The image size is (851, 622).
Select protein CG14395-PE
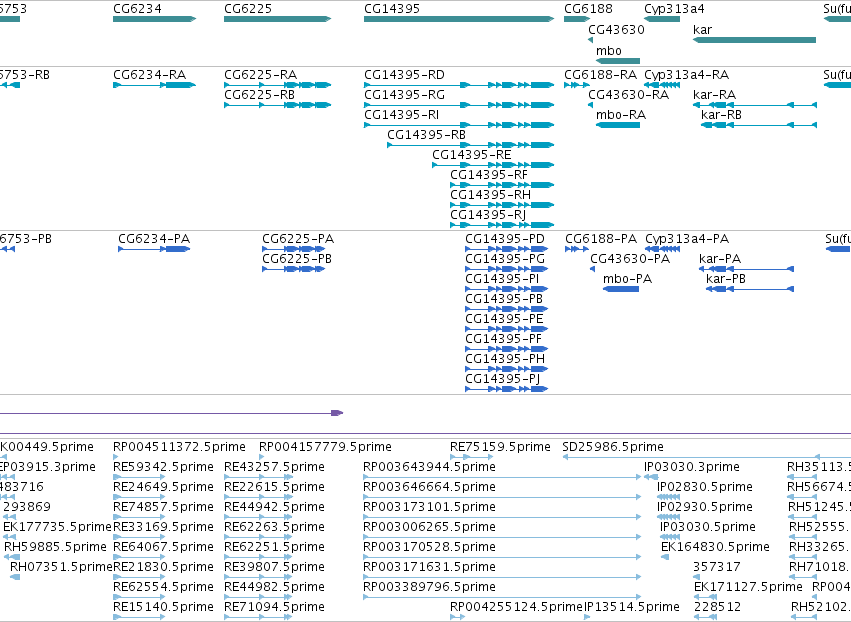pyautogui.click(x=504, y=319)
